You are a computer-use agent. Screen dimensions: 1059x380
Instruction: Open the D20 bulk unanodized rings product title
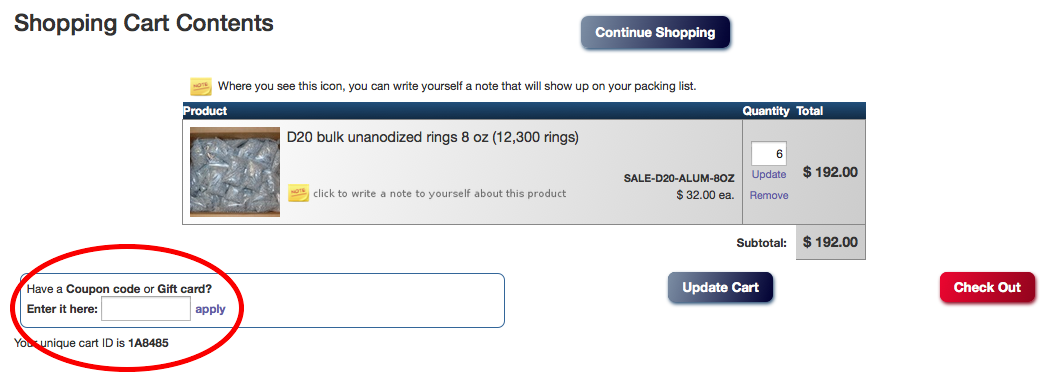(x=433, y=138)
